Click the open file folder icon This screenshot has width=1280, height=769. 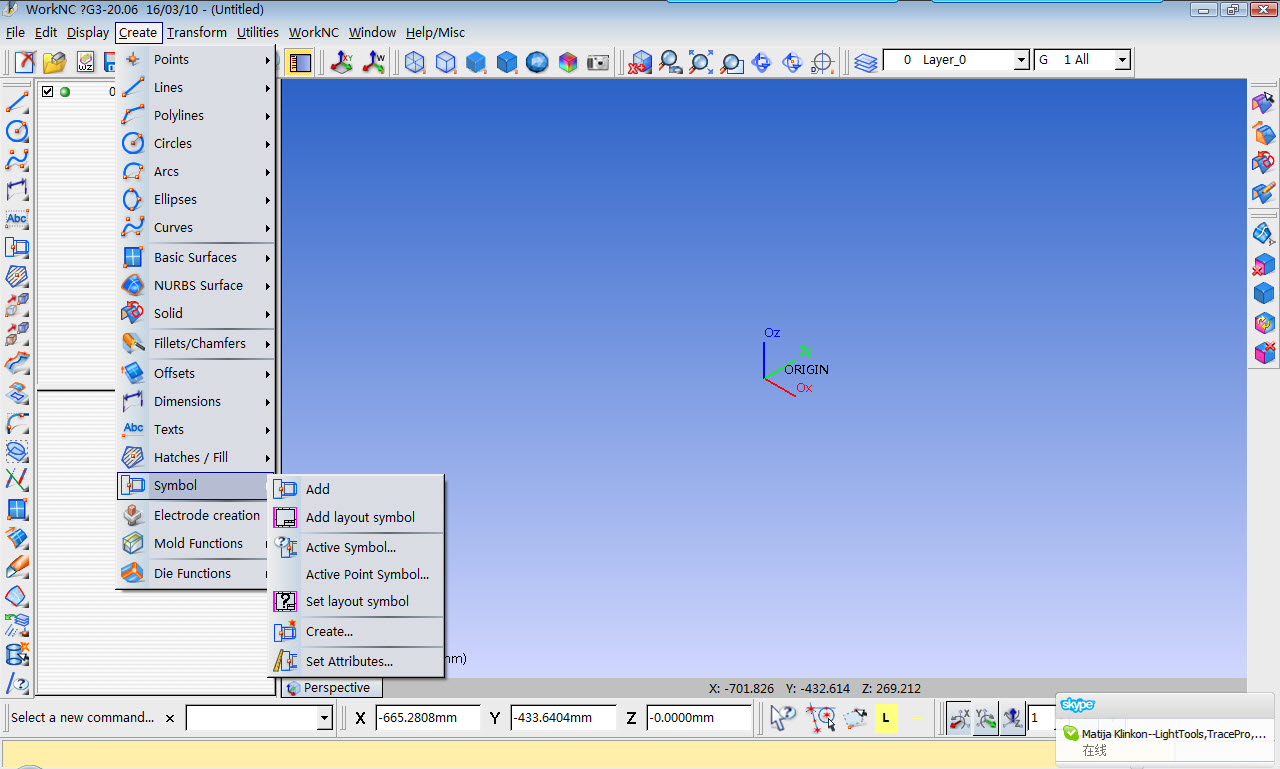[54, 62]
